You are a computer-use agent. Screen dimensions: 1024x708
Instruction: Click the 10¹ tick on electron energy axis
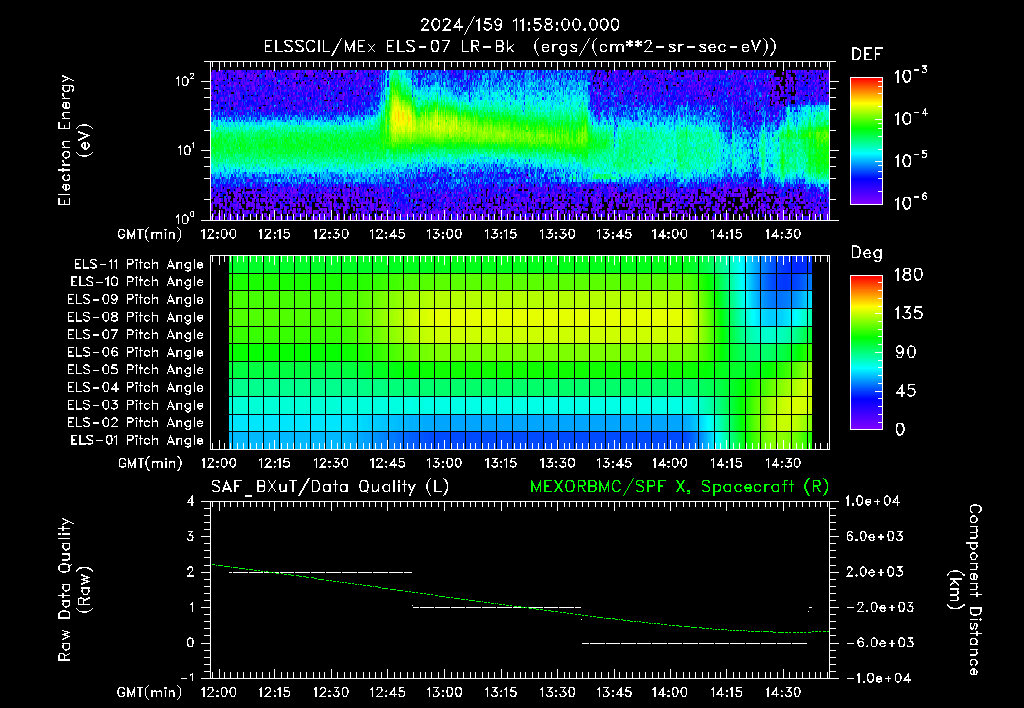pyautogui.click(x=185, y=150)
